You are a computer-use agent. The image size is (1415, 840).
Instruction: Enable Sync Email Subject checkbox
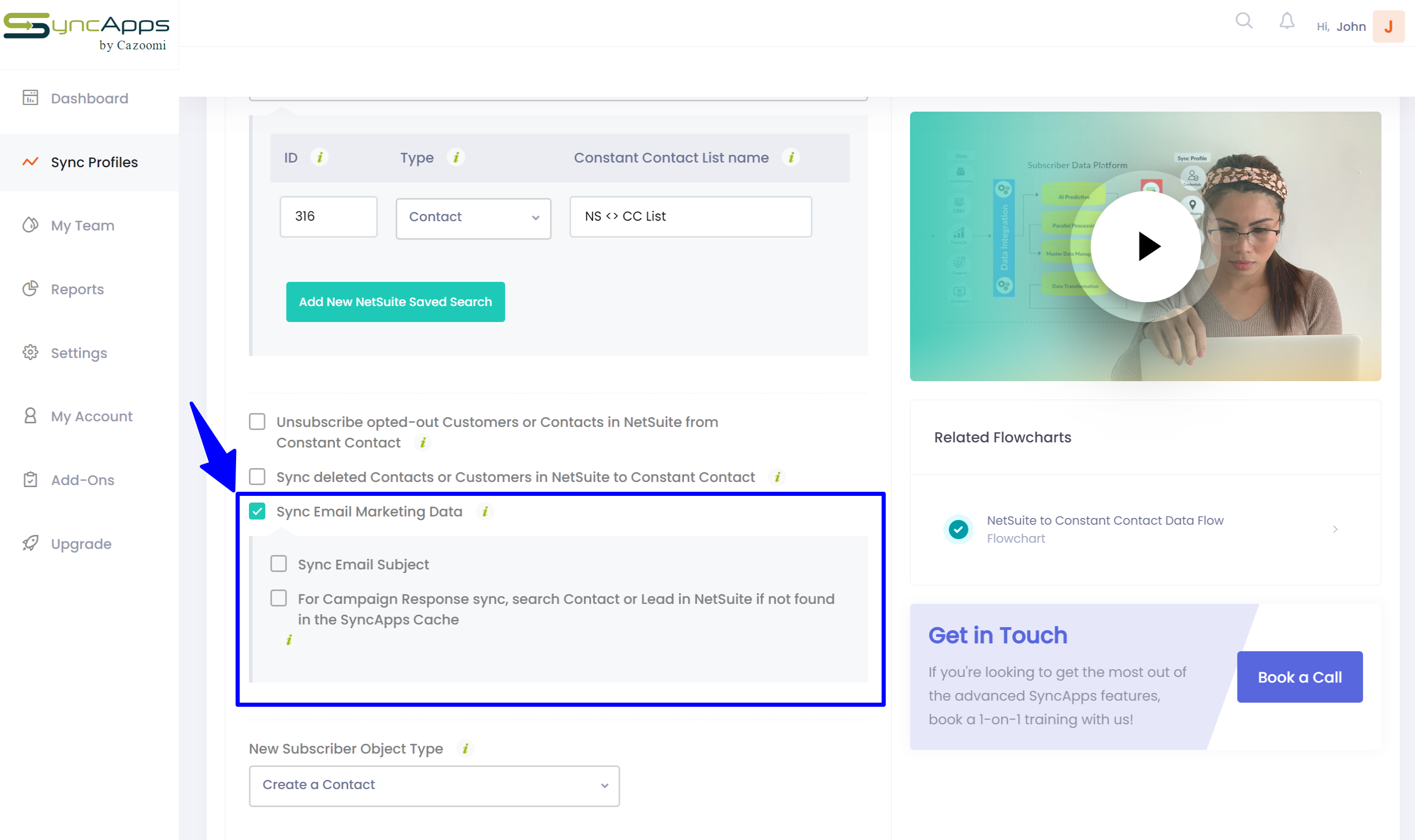click(x=278, y=564)
